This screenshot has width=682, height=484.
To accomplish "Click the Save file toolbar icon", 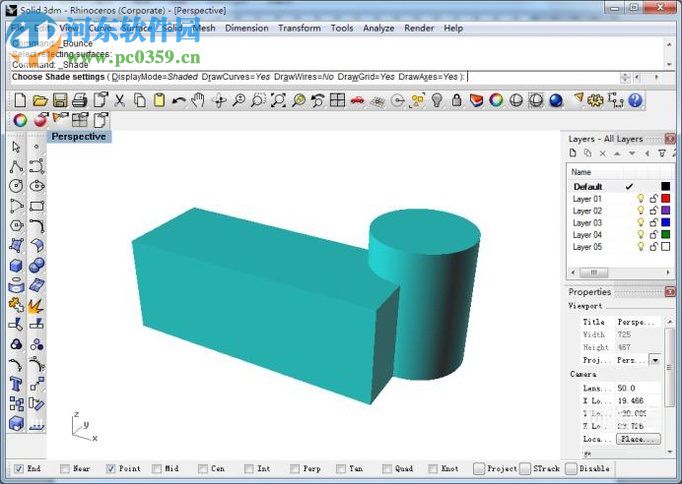I will pos(59,100).
